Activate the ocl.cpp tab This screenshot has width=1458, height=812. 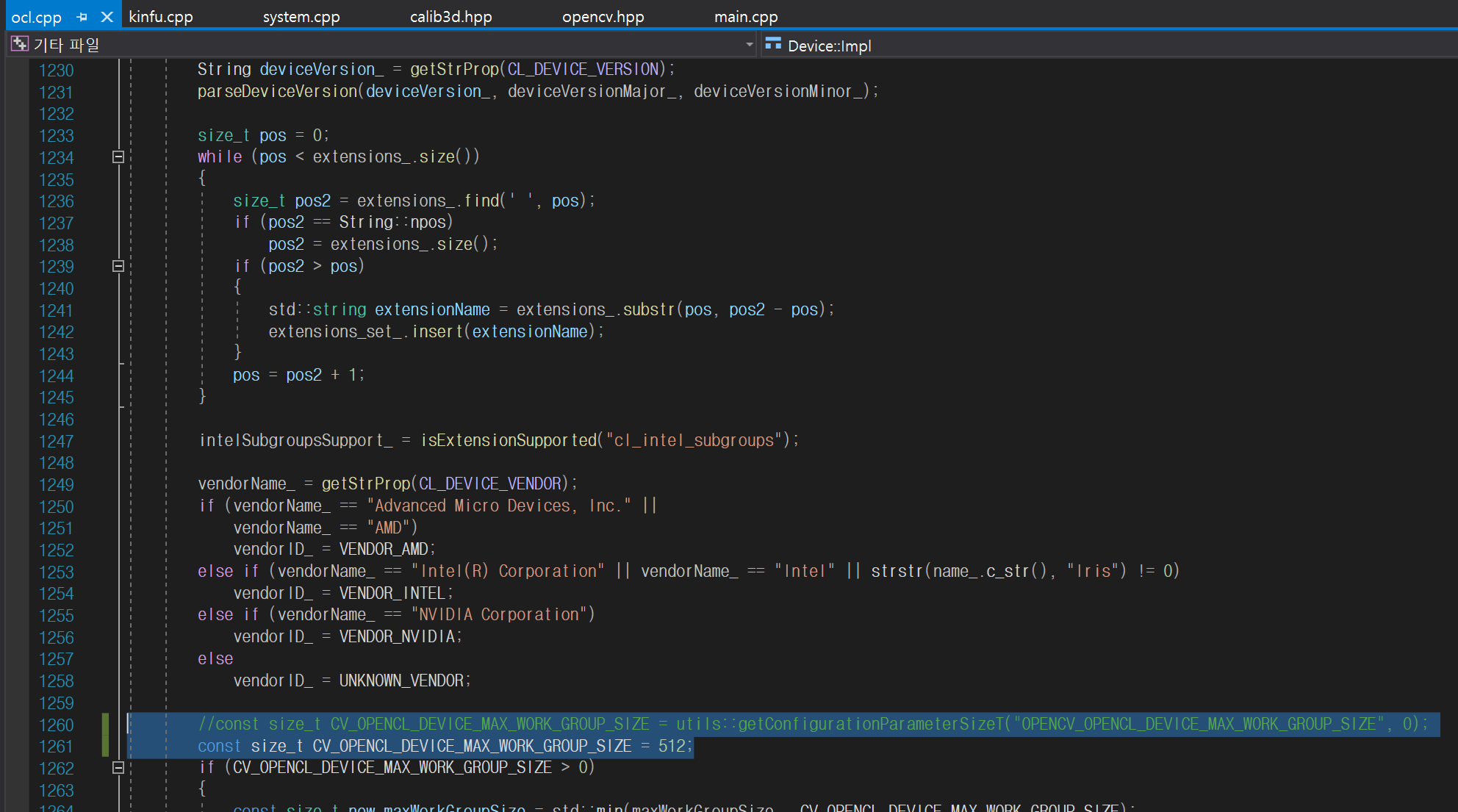(x=37, y=17)
